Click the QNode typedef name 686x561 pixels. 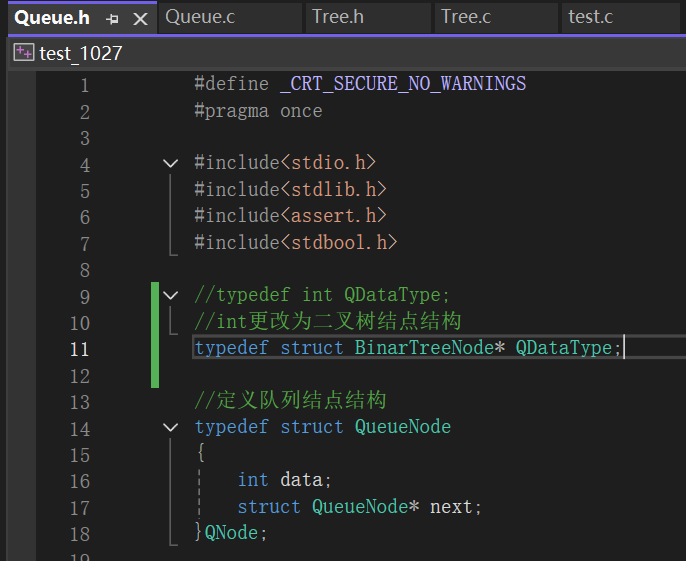[231, 533]
